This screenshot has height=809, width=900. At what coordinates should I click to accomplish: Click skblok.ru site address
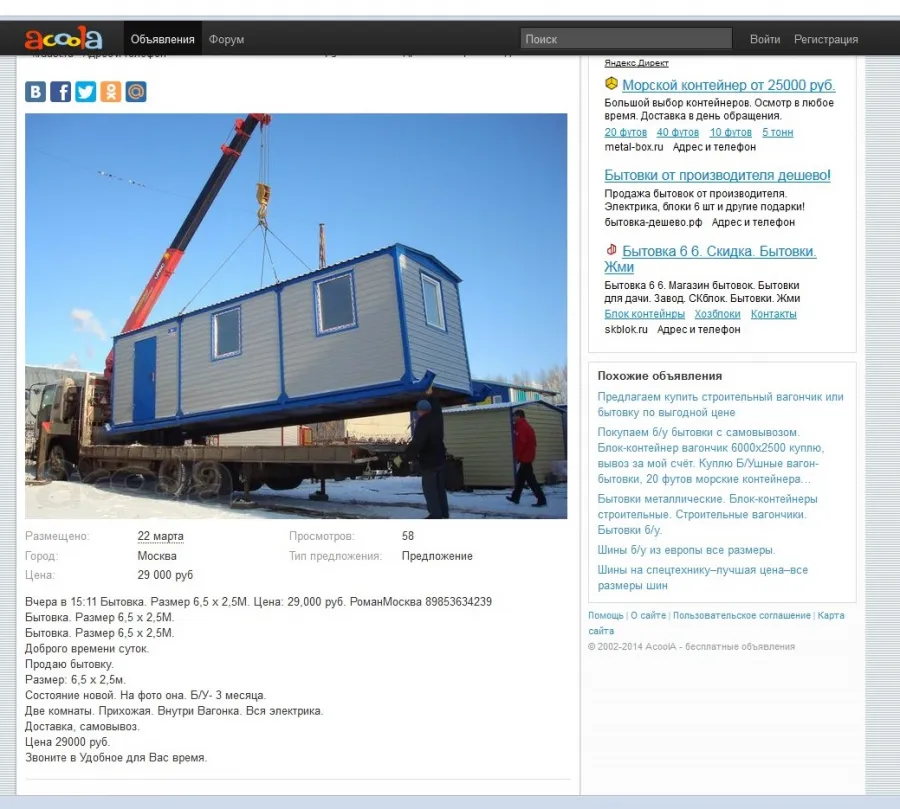click(626, 330)
